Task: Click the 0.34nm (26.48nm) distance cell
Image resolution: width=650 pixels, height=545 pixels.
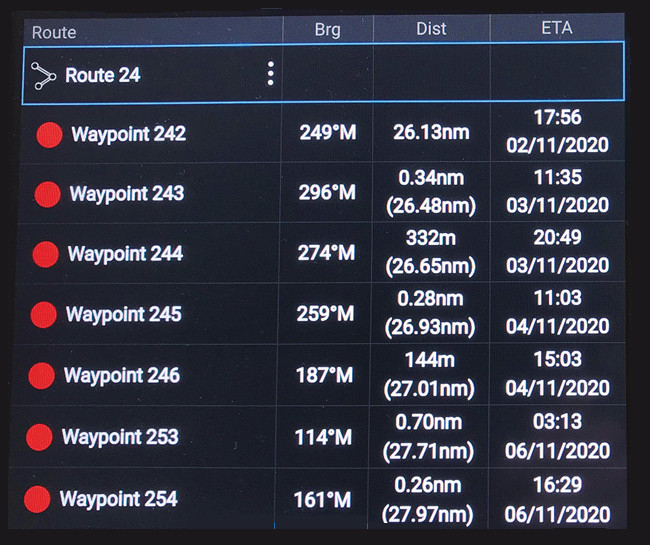Action: pos(431,192)
